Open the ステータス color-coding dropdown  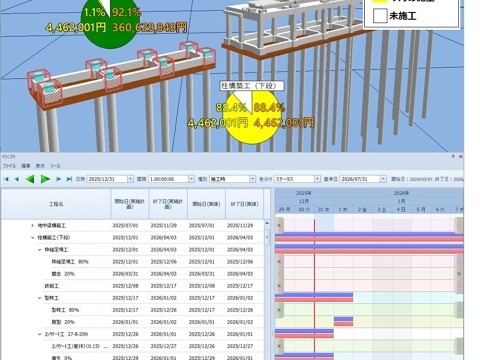(317, 179)
